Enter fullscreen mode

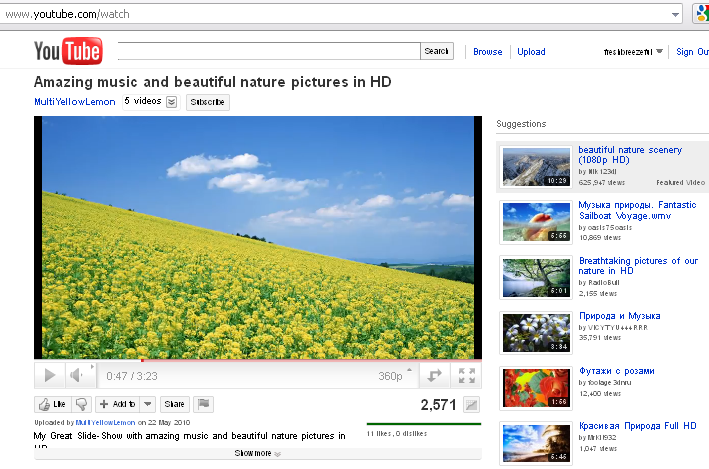tap(467, 375)
